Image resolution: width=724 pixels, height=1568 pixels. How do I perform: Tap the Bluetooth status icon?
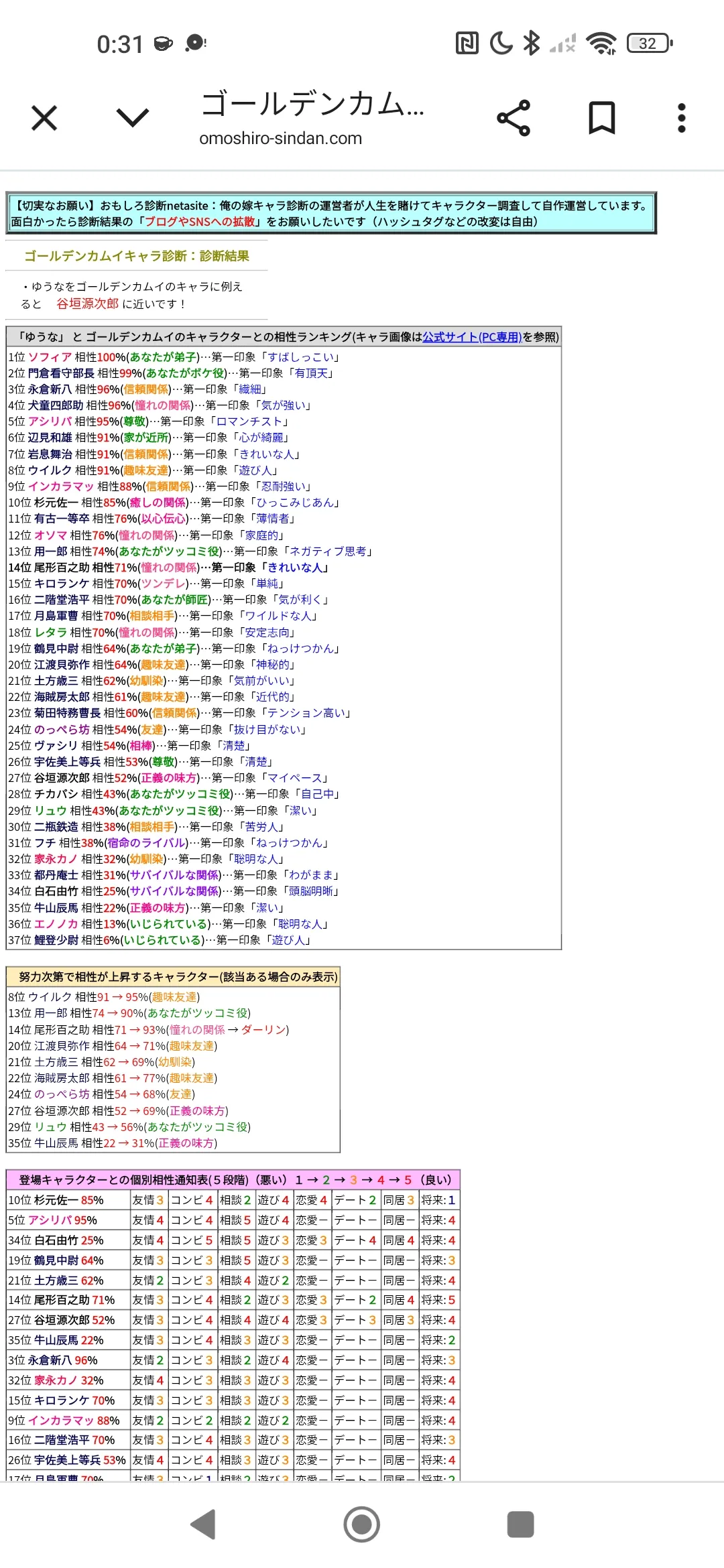point(532,44)
